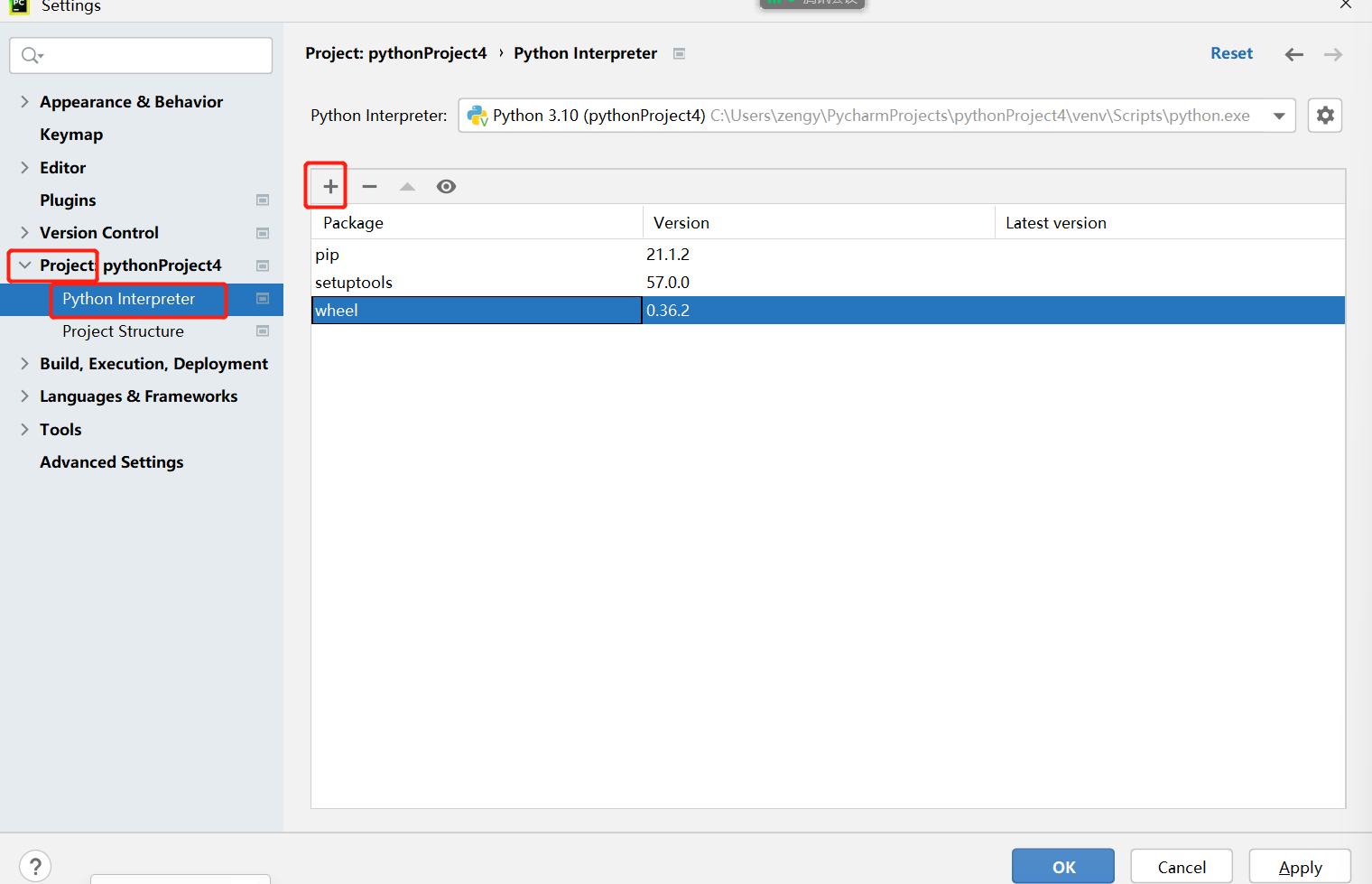Expand Appearance & Behavior section
Screen dimensions: 1372x884
[24, 102]
